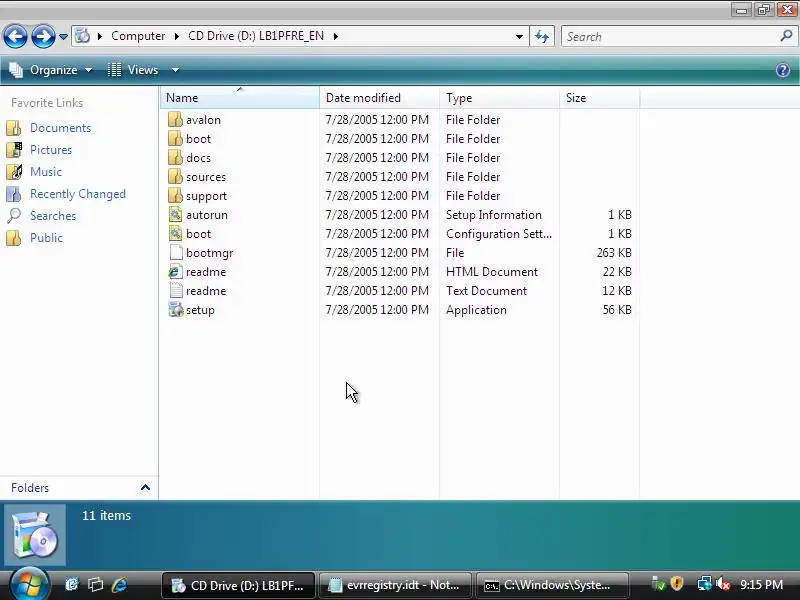Viewport: 800px width, 600px height.
Task: Sort by the Size column header
Action: (x=599, y=97)
